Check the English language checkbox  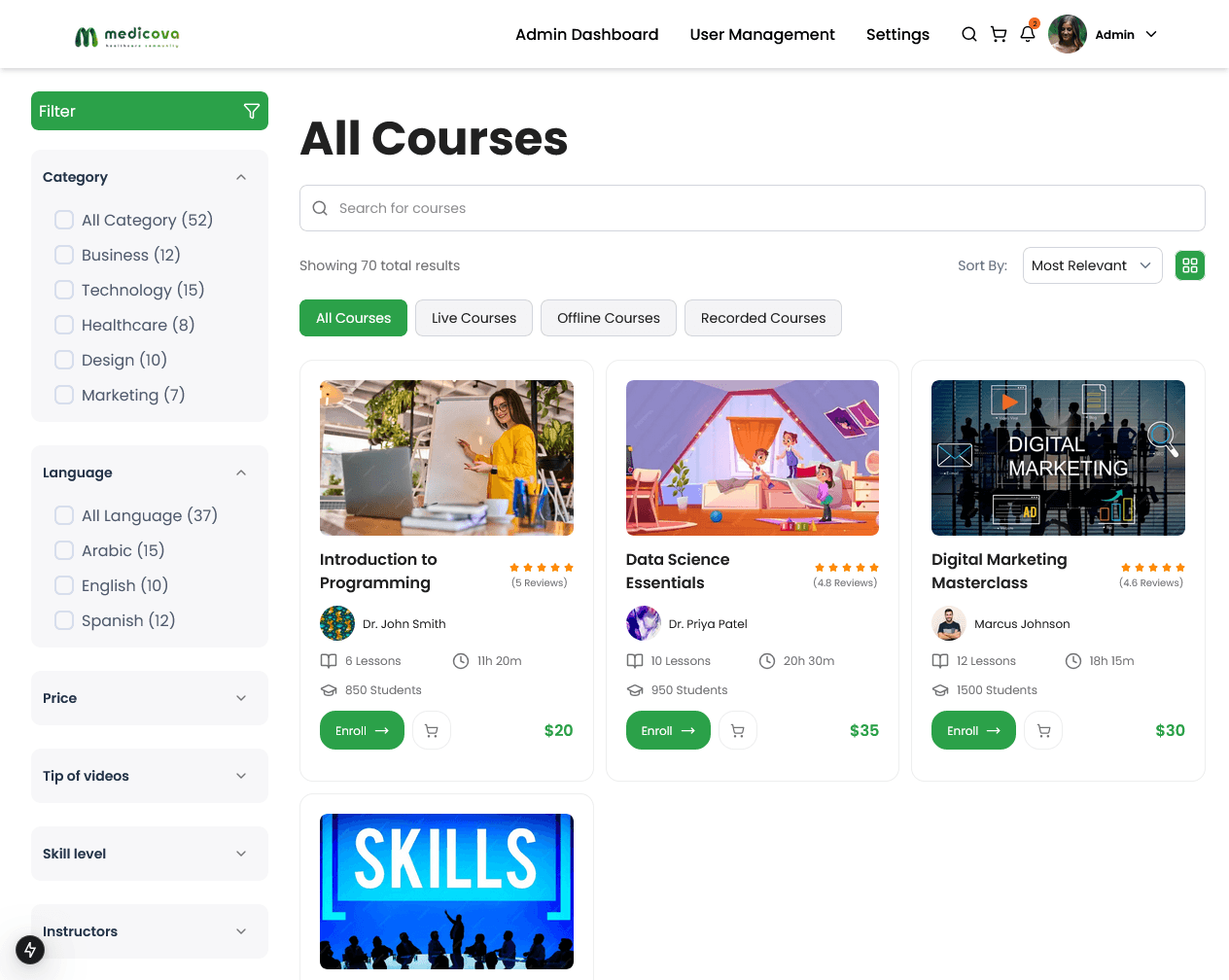(x=64, y=585)
